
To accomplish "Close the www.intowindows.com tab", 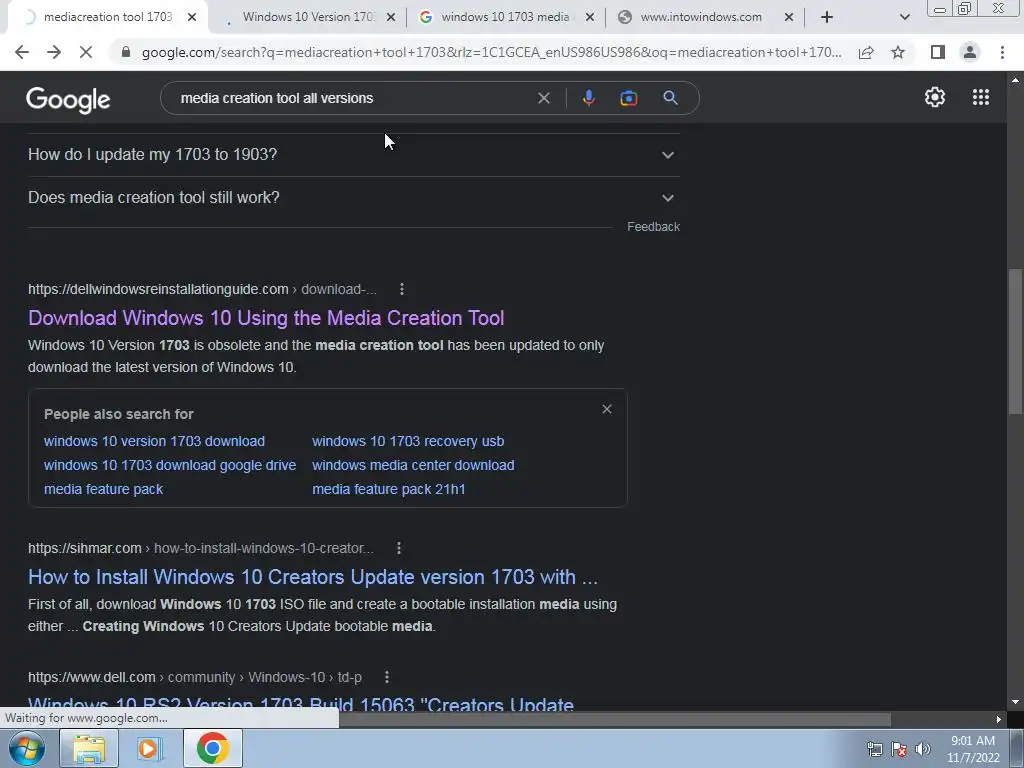I will coord(789,17).
